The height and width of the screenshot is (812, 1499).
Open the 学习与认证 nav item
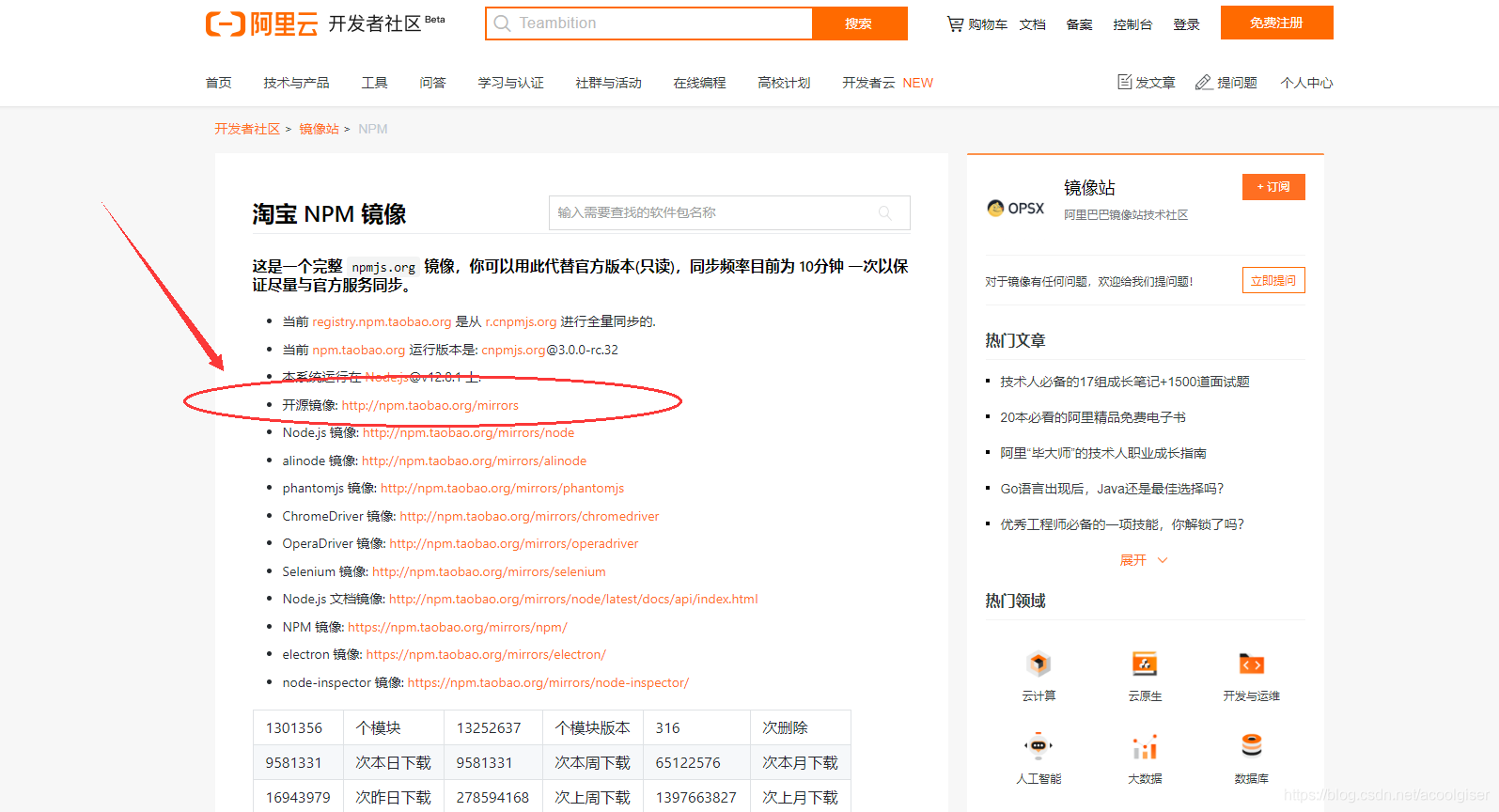point(510,83)
